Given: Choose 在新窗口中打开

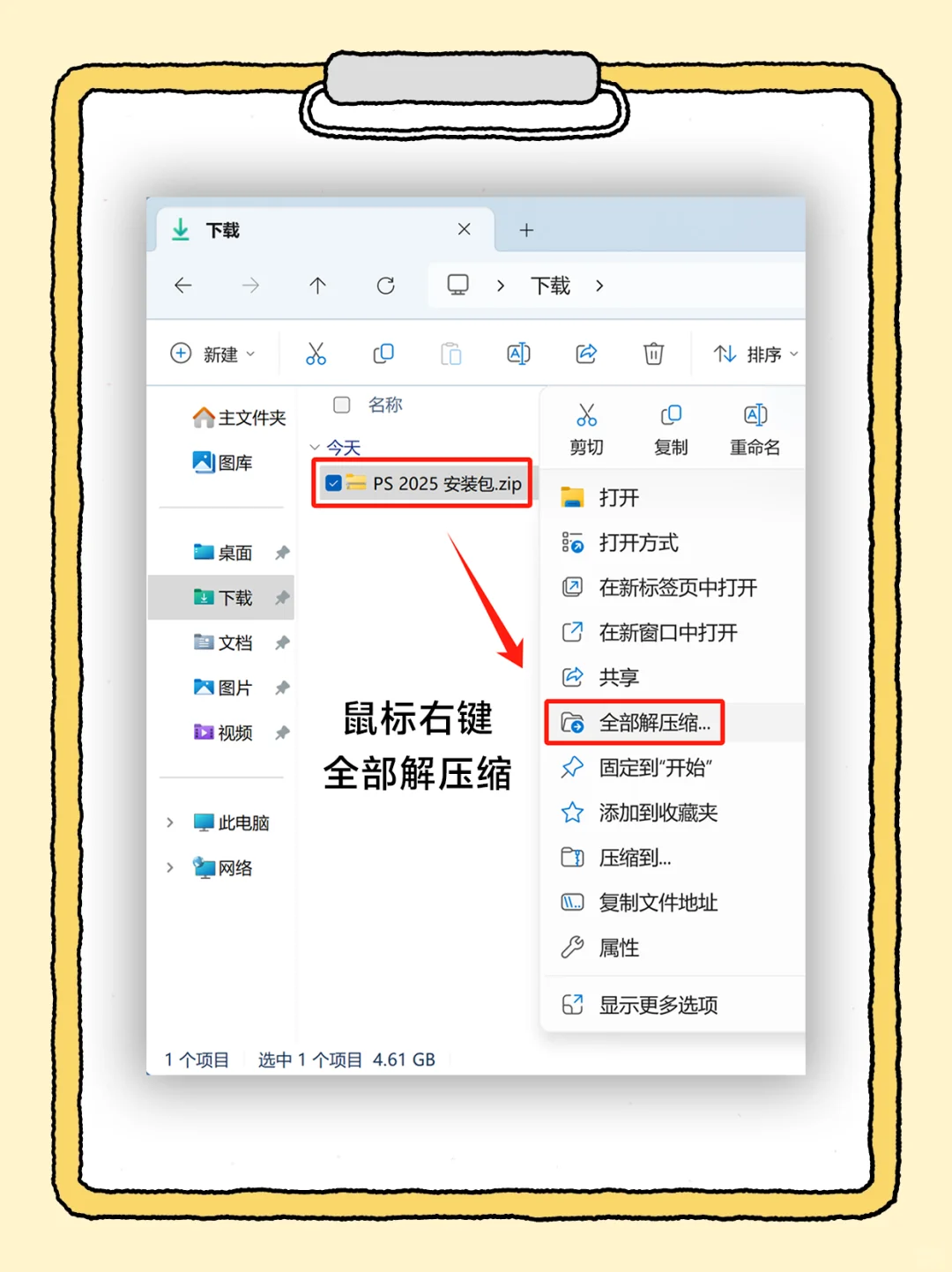Looking at the screenshot, I should 673,632.
